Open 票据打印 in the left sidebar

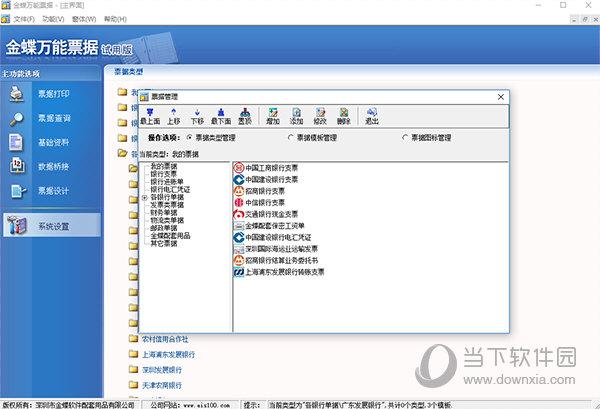[52, 94]
